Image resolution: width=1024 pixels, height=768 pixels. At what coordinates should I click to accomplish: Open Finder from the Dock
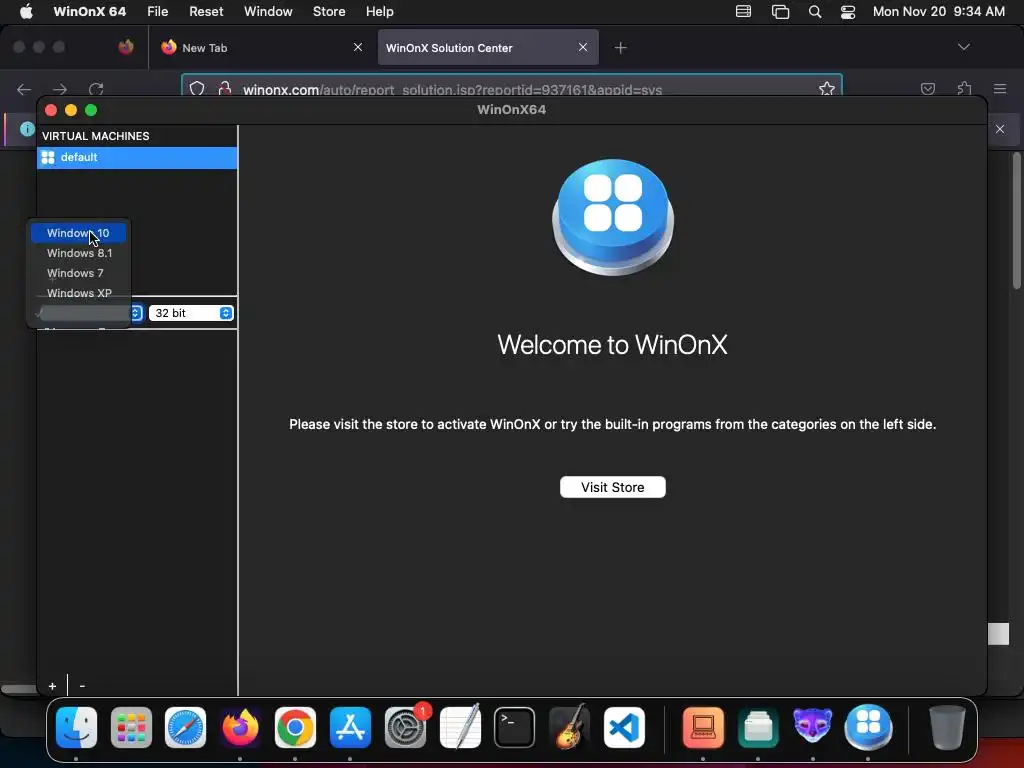(x=76, y=728)
